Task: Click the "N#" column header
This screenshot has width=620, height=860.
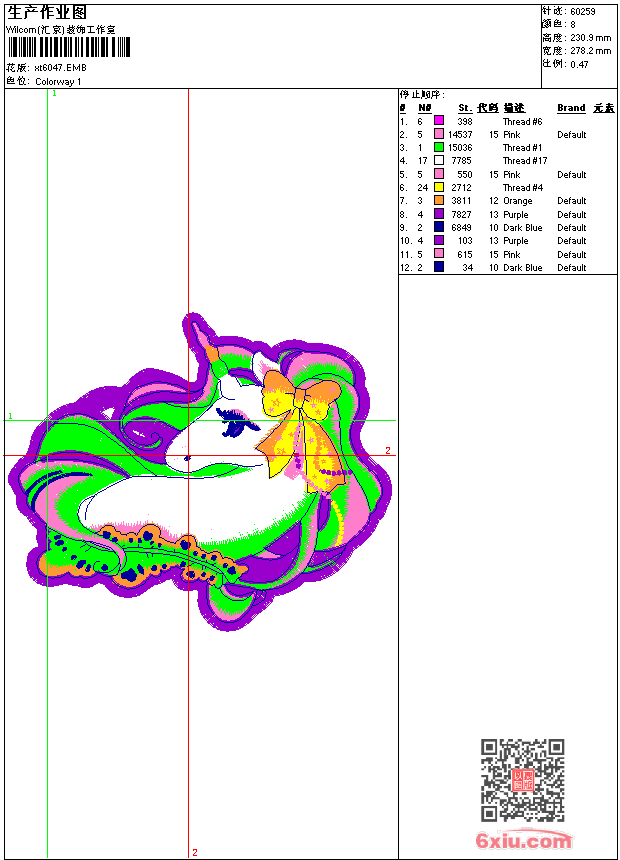Action: (425, 108)
